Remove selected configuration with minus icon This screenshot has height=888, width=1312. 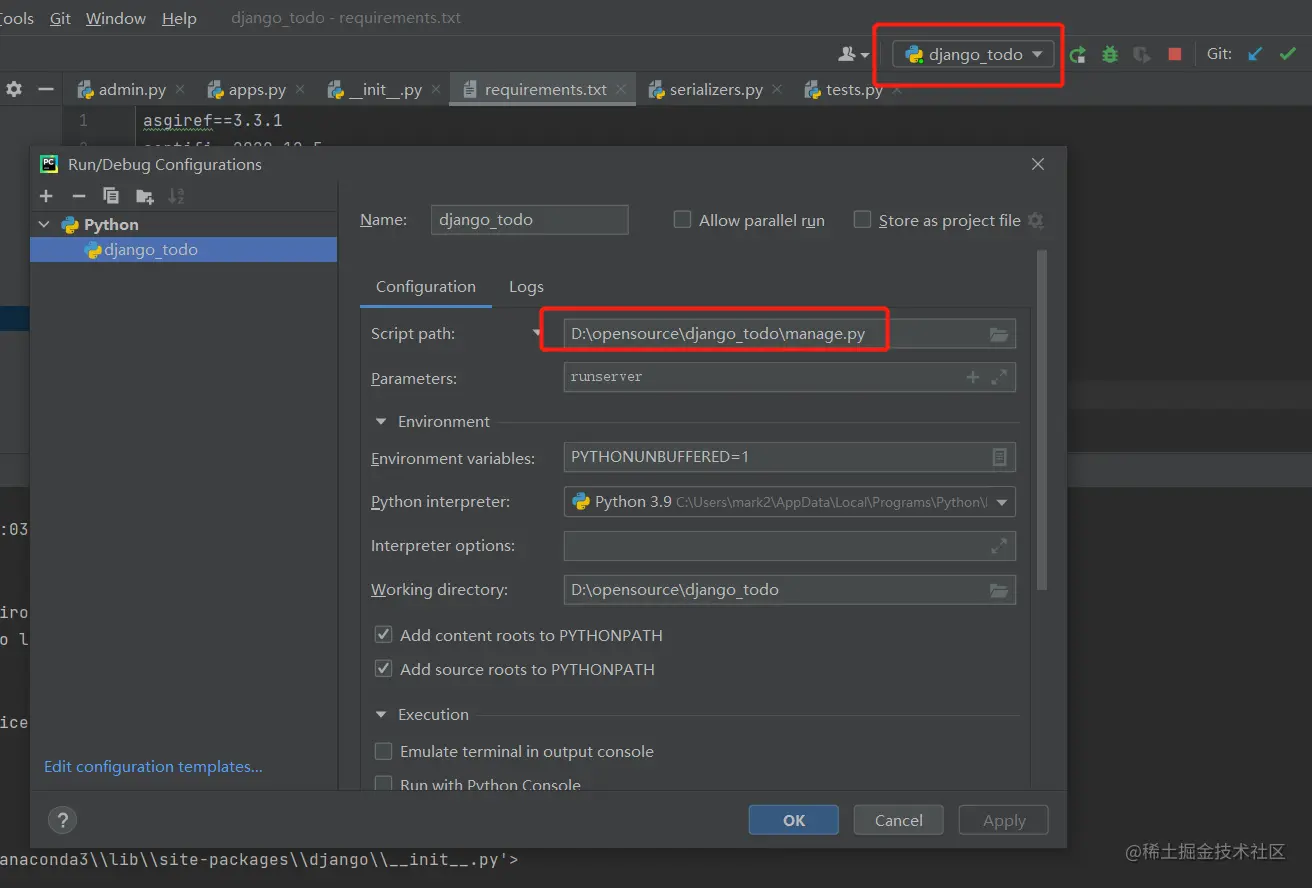click(79, 196)
